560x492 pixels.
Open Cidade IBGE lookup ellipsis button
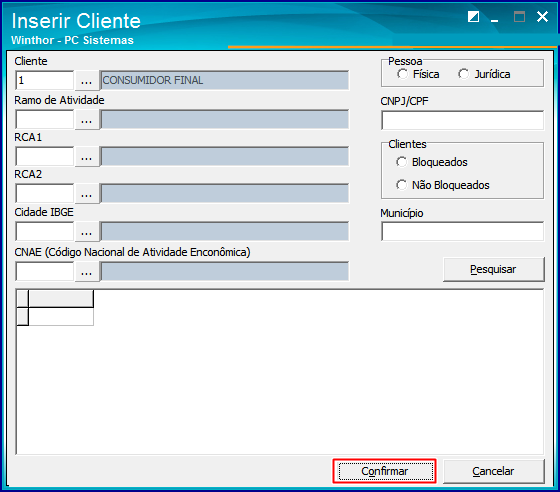coord(86,231)
